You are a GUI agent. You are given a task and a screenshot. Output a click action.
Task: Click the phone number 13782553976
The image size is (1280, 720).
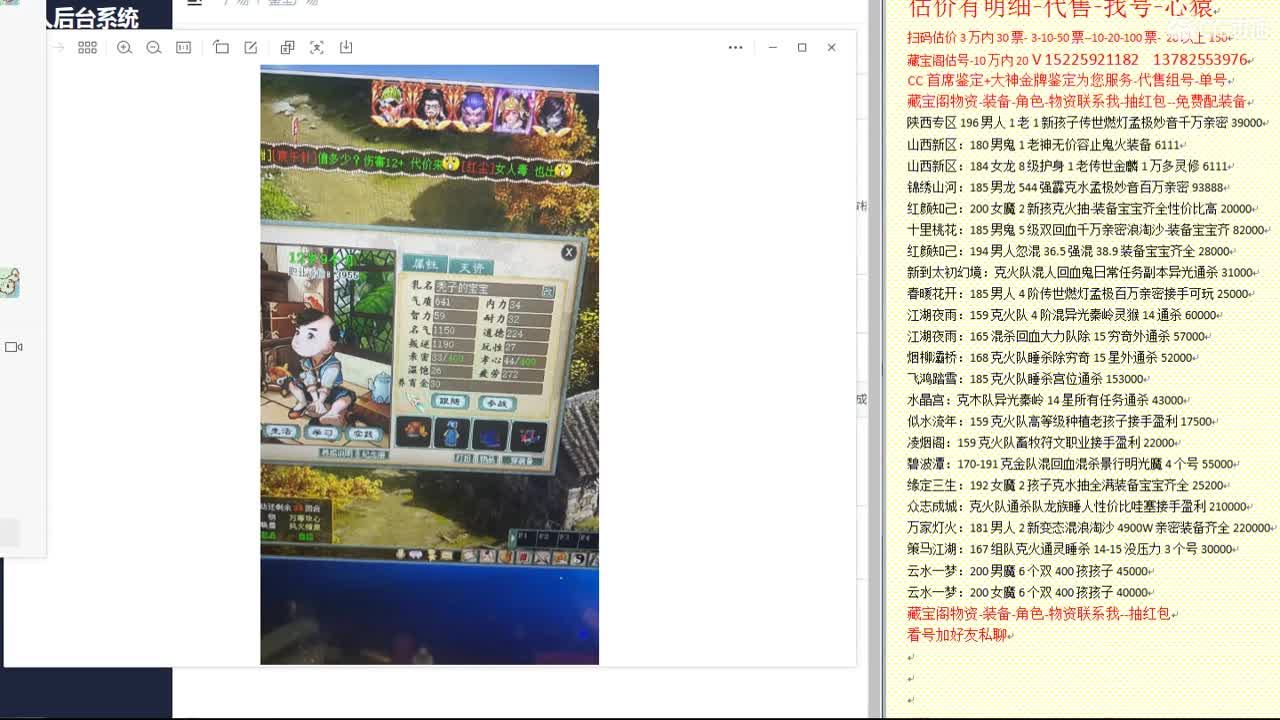1200,60
